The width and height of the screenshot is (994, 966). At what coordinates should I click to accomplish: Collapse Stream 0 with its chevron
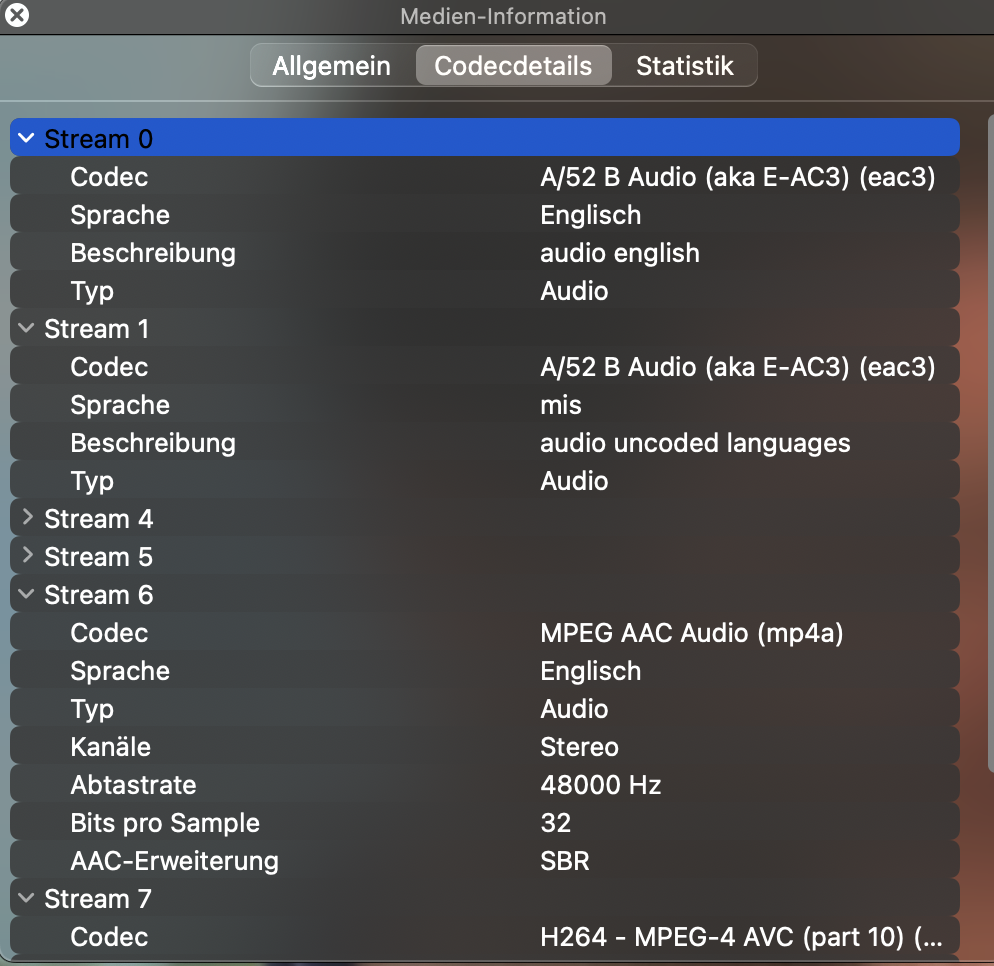(27, 138)
